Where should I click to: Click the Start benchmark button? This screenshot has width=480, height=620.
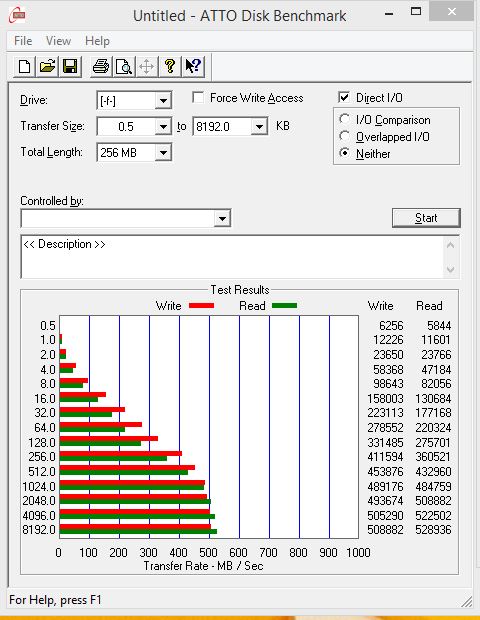pos(426,218)
